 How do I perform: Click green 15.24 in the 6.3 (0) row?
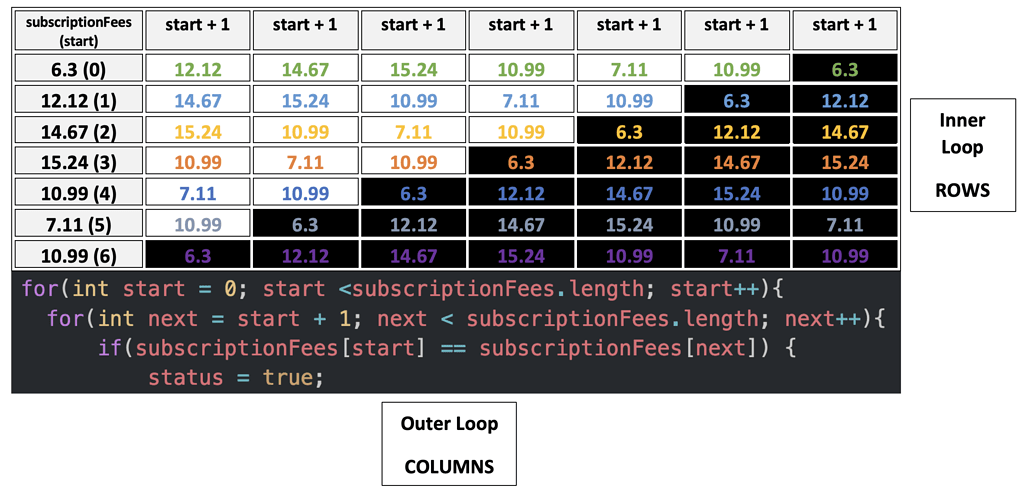coord(413,68)
